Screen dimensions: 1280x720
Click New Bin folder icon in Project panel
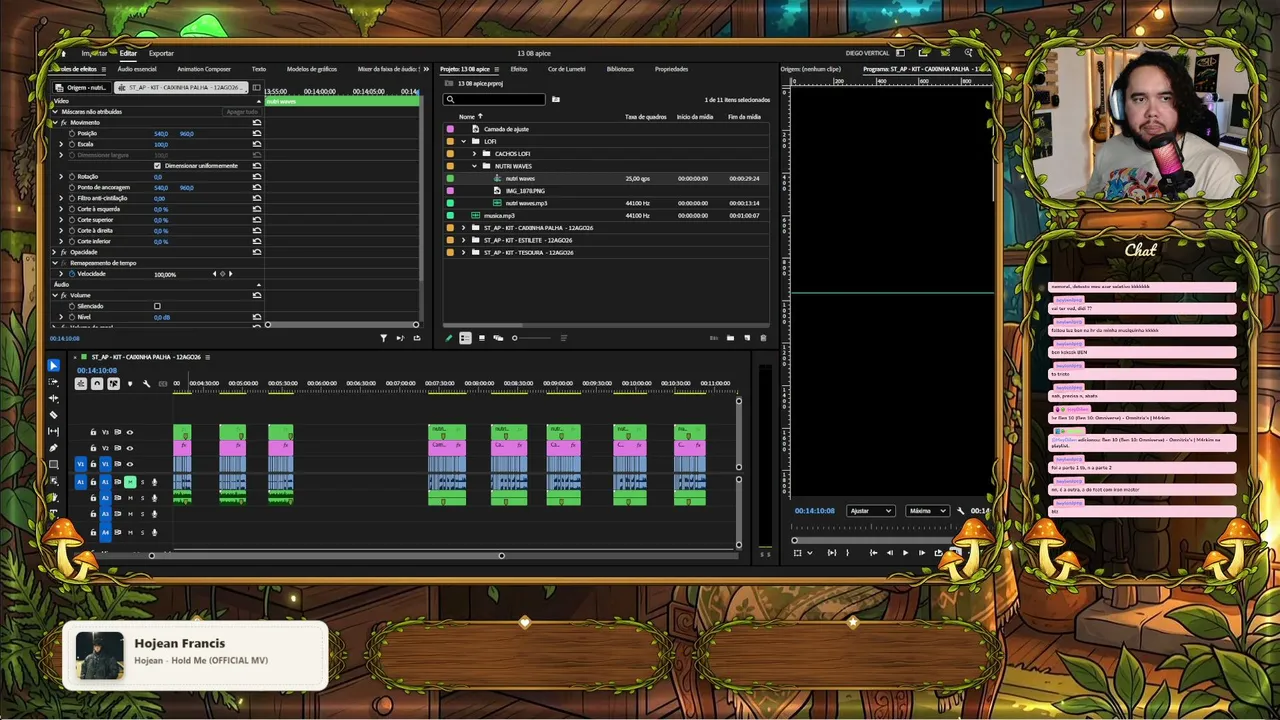730,338
